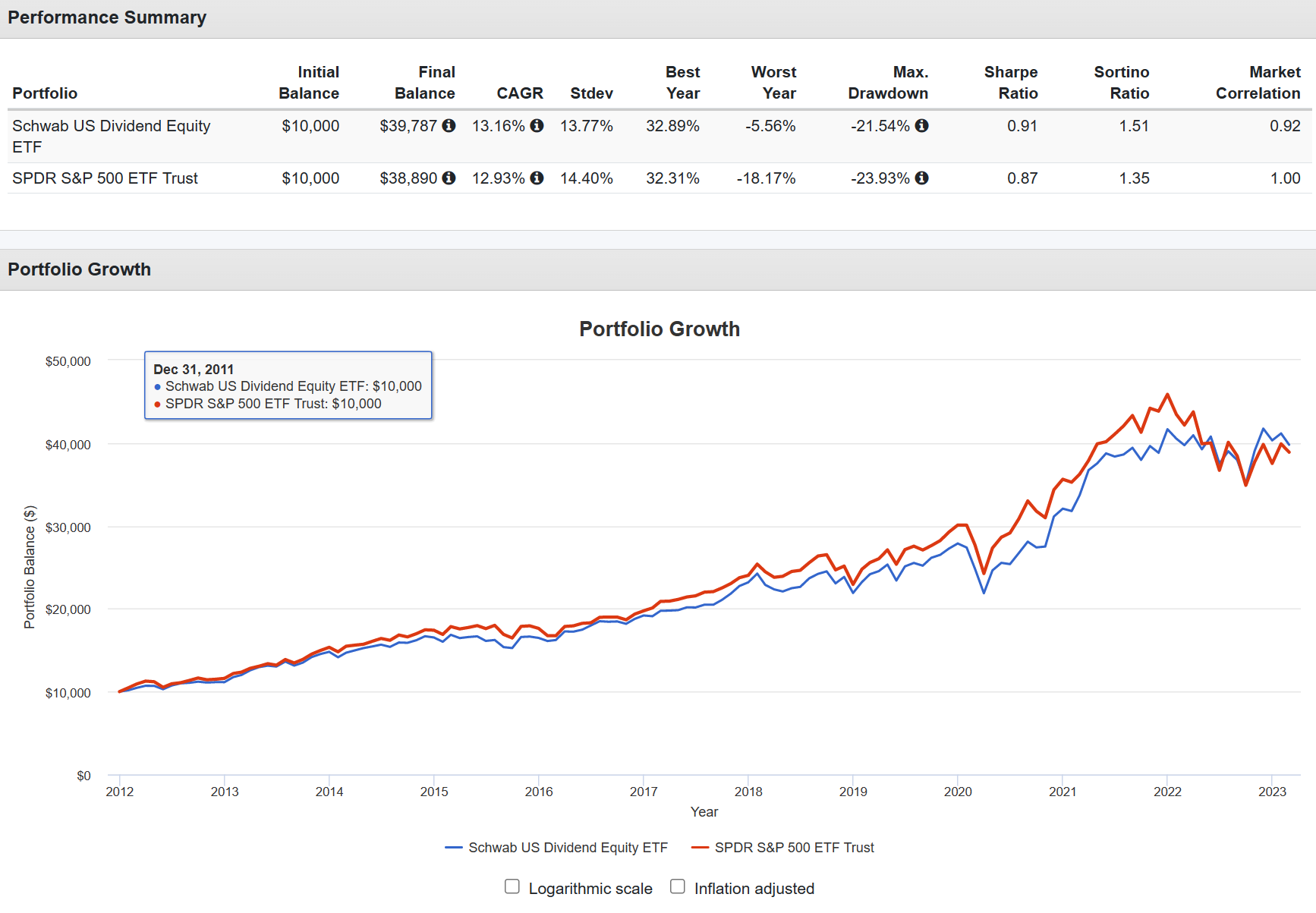
Task: Click info icon next to SPDR final balance $38,890
Action: coord(449,178)
